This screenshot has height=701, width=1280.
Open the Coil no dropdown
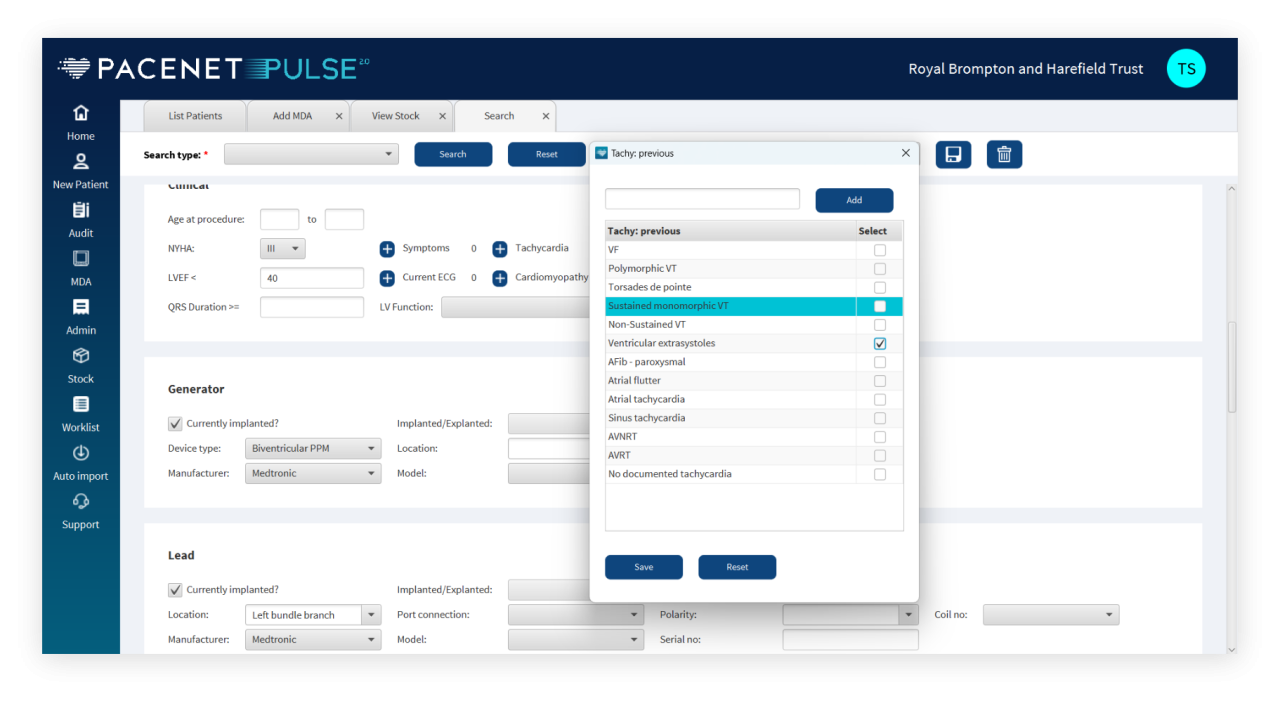tap(1051, 615)
